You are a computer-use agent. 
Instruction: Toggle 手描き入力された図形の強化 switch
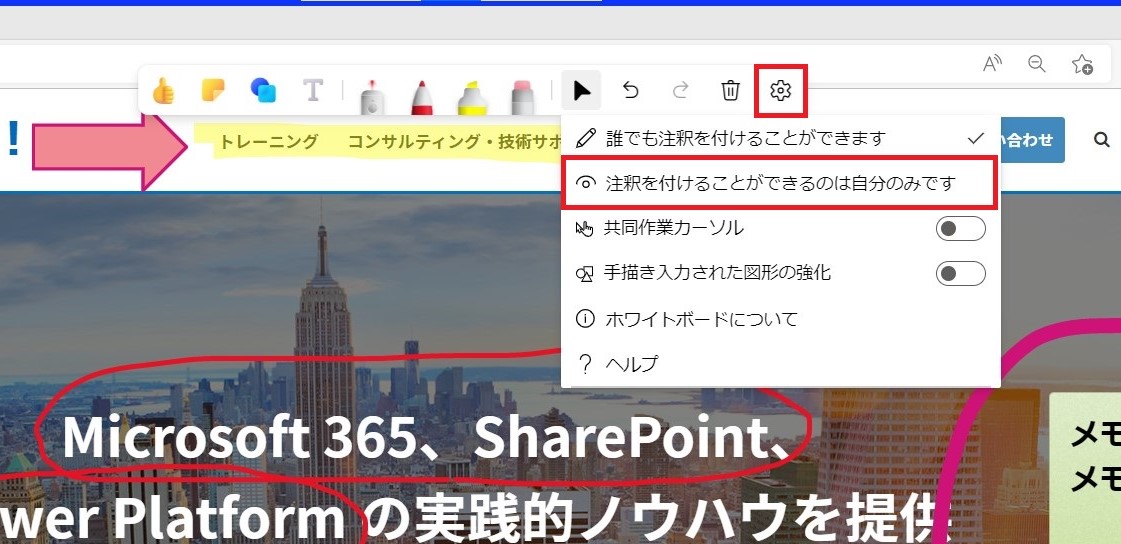961,273
